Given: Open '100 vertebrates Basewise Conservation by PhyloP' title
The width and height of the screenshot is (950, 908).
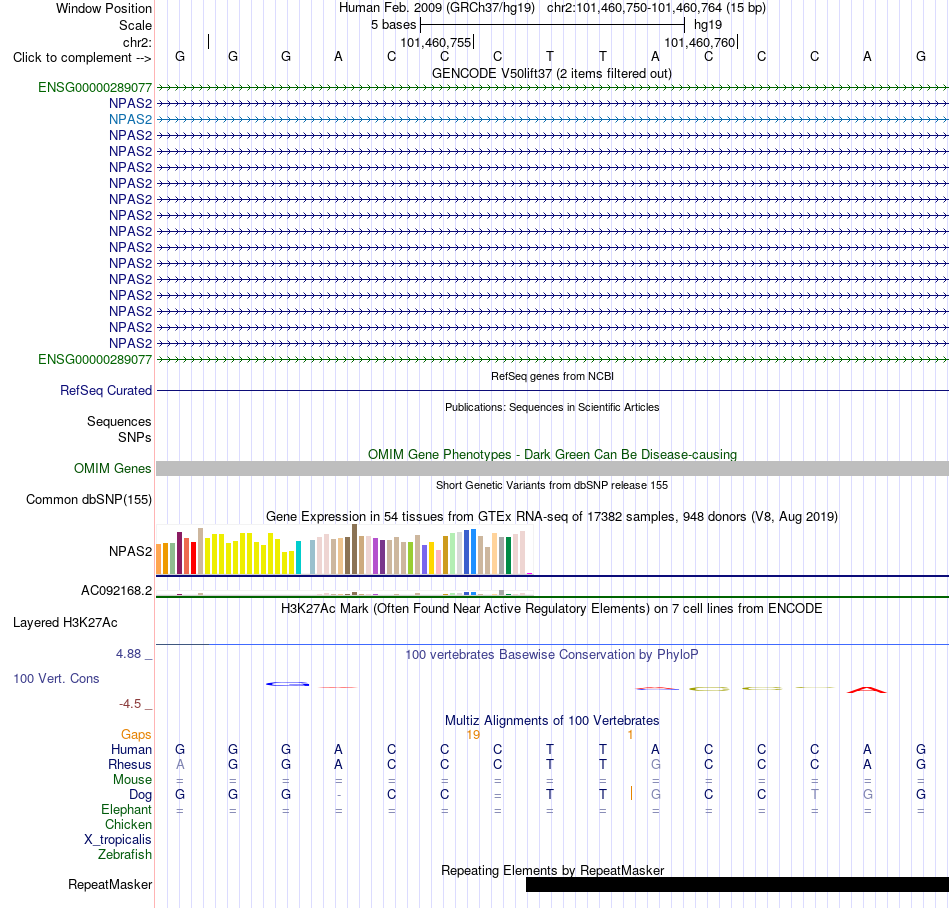Looking at the screenshot, I should 551,655.
